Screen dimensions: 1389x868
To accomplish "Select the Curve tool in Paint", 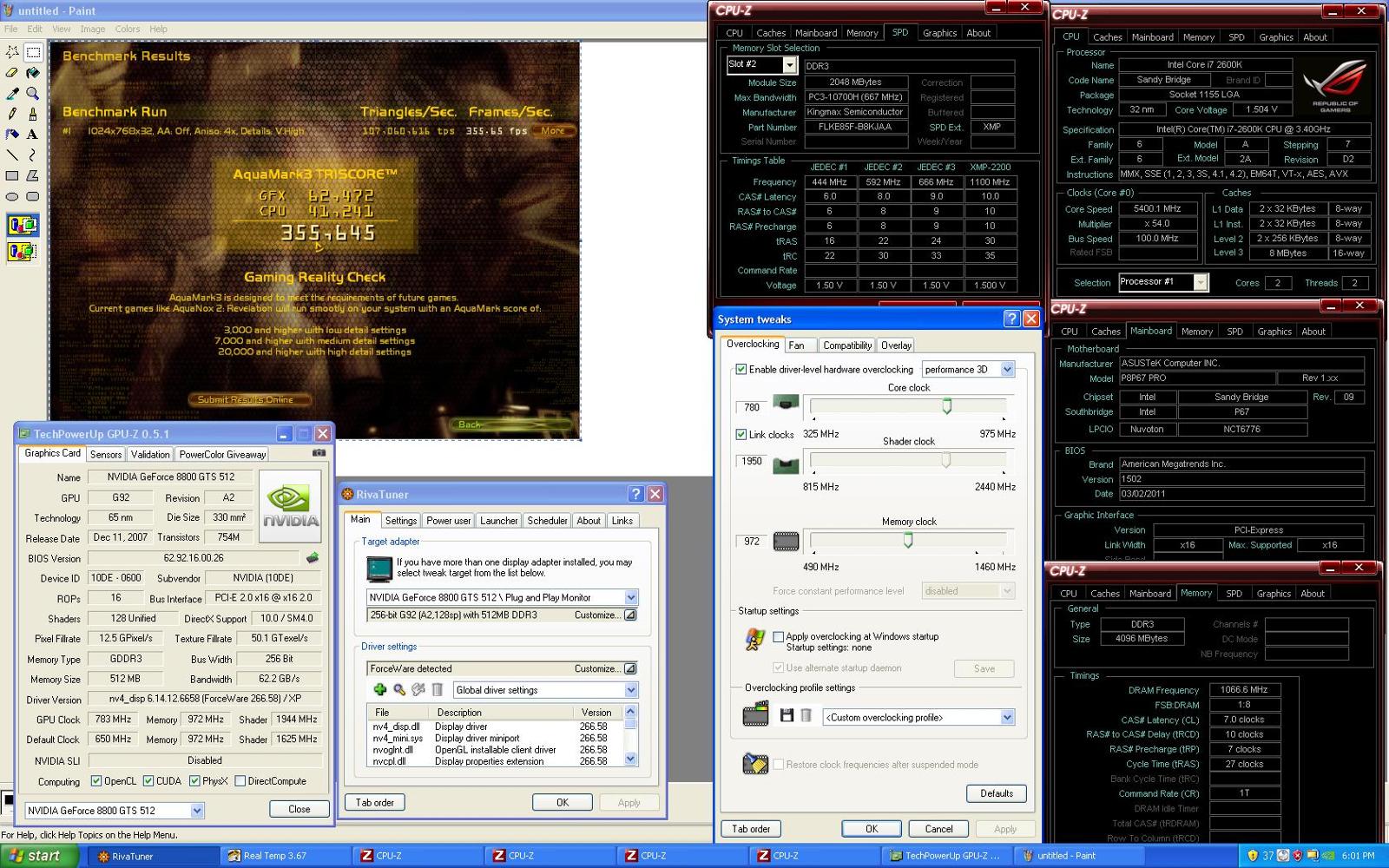I will [33, 155].
